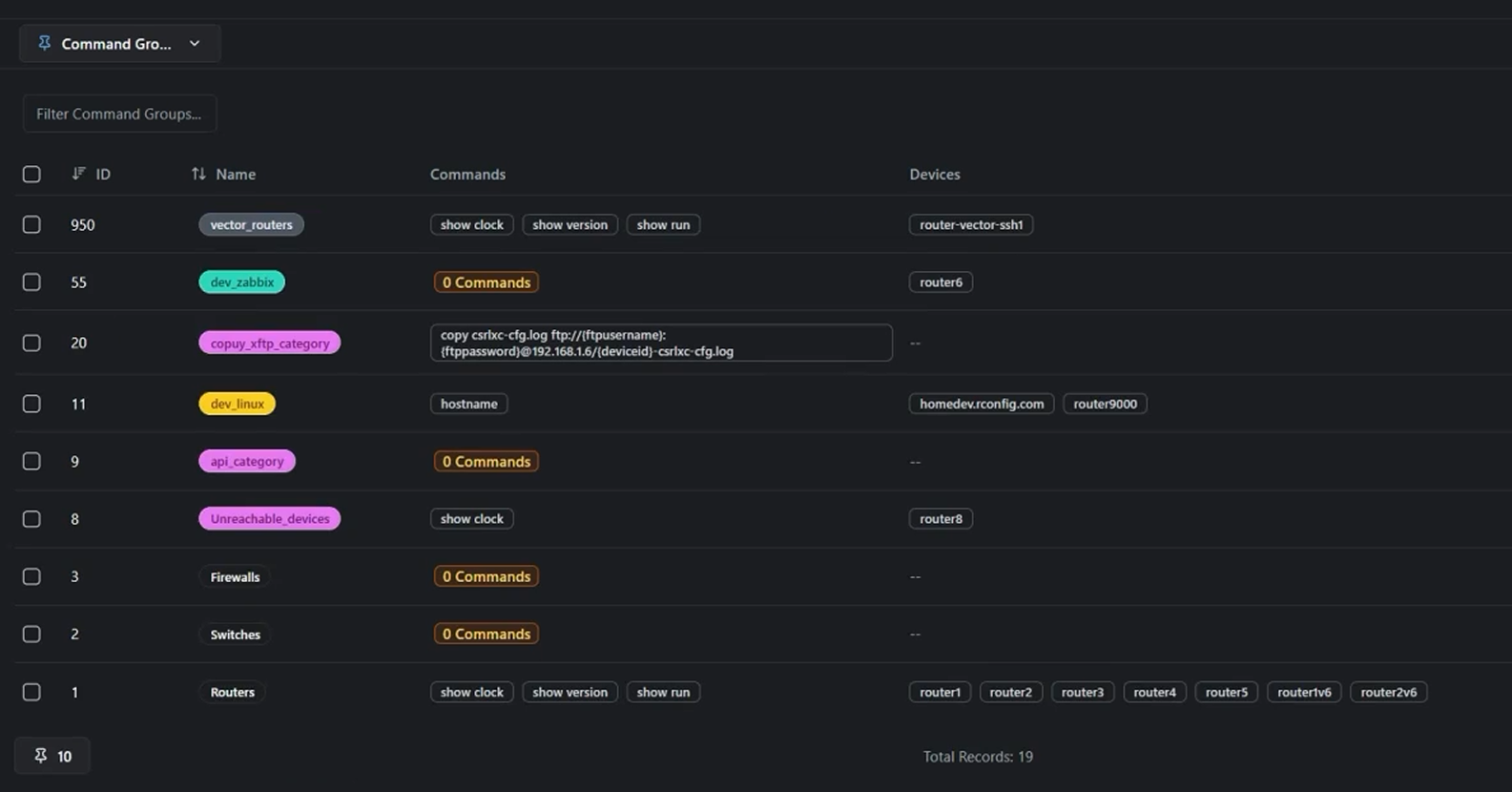Open the page size selector showing 10
Image resolution: width=1512 pixels, height=792 pixels.
pyautogui.click(x=52, y=756)
